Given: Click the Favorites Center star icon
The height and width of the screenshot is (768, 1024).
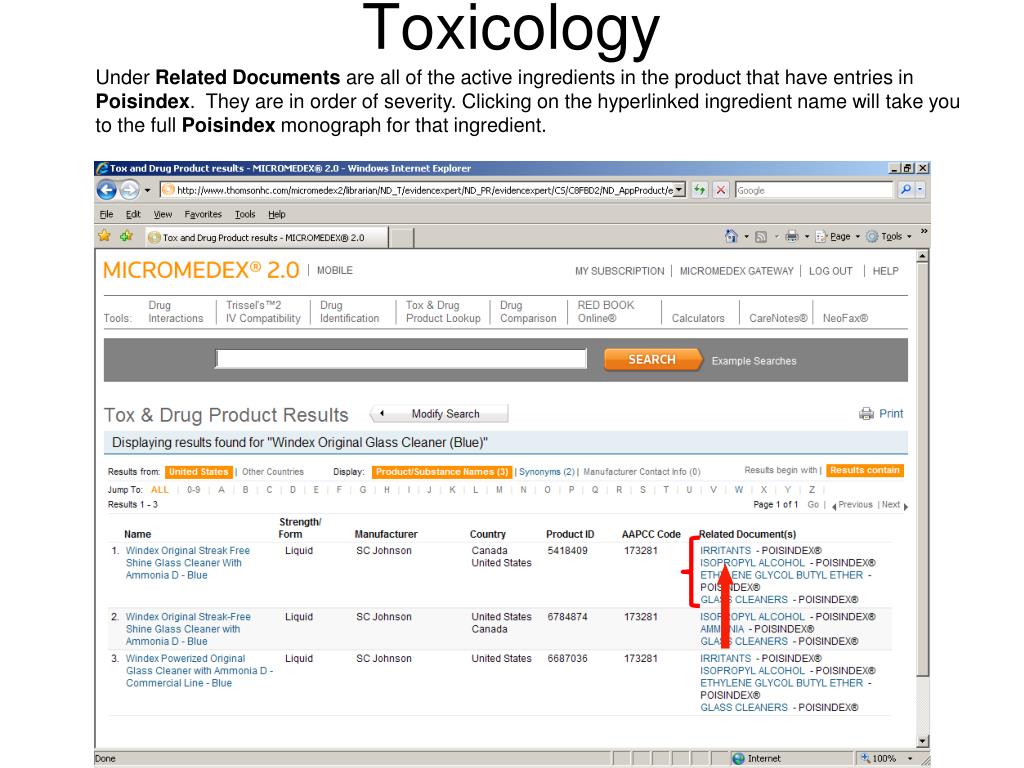Looking at the screenshot, I should pos(104,236).
